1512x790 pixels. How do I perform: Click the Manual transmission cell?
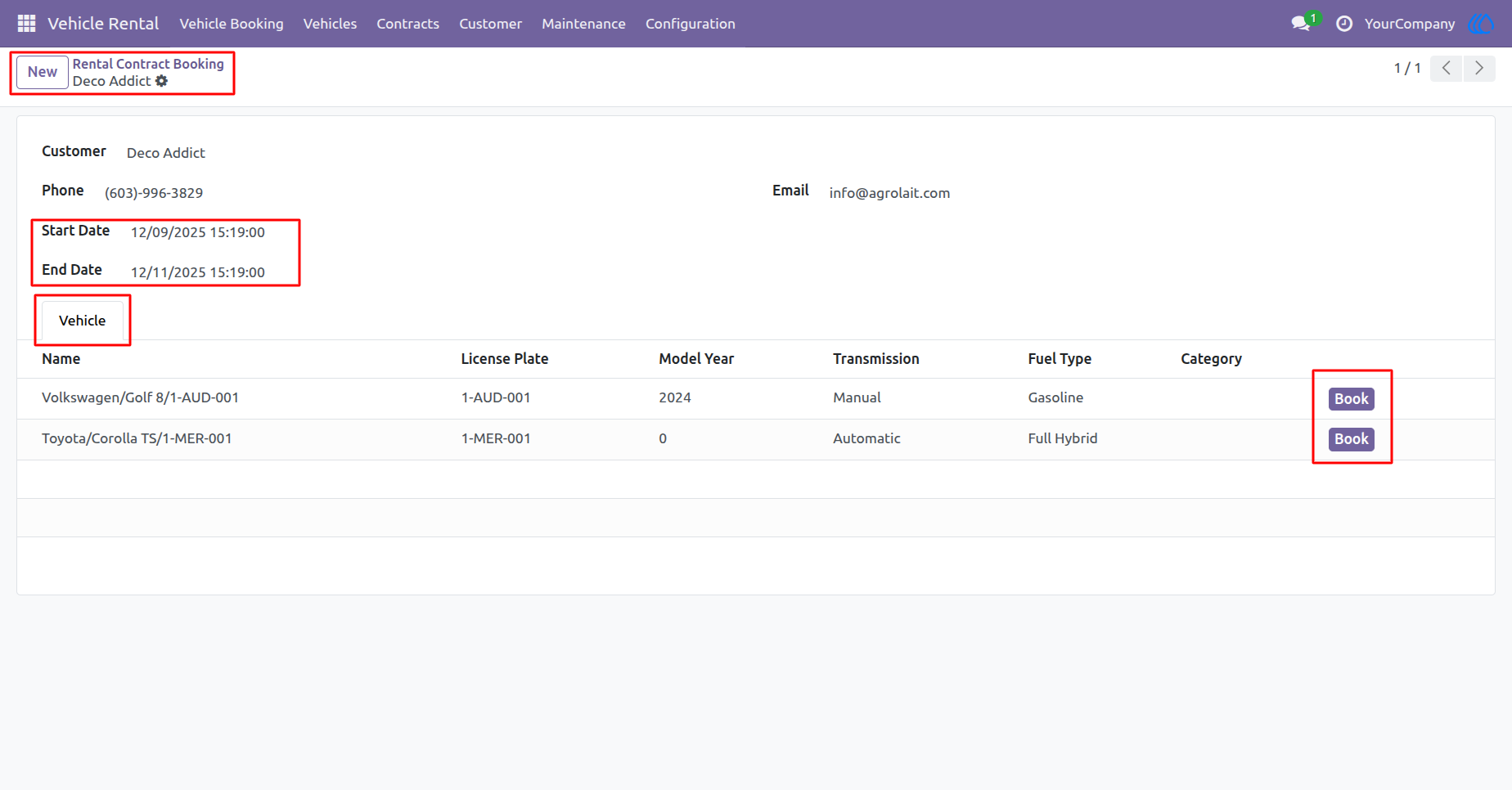tap(857, 397)
